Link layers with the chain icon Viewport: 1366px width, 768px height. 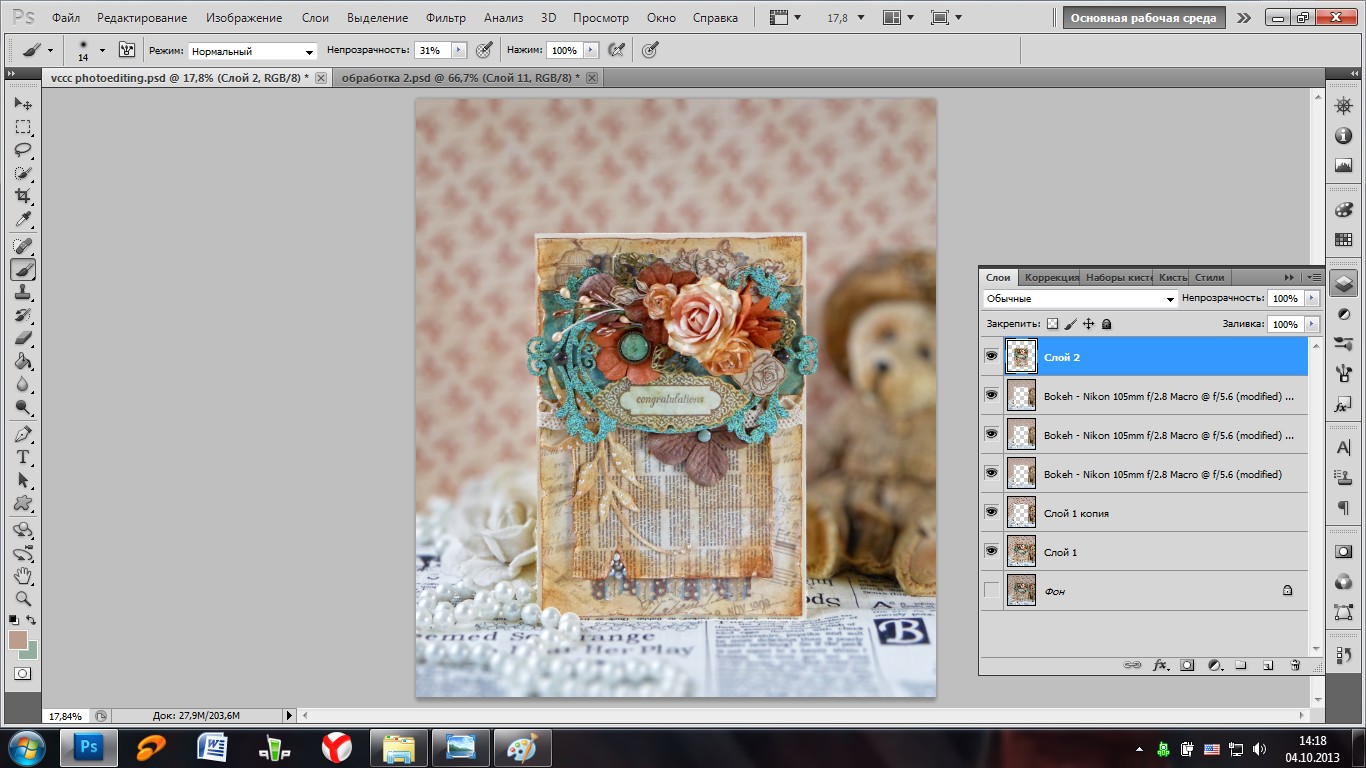point(1132,664)
